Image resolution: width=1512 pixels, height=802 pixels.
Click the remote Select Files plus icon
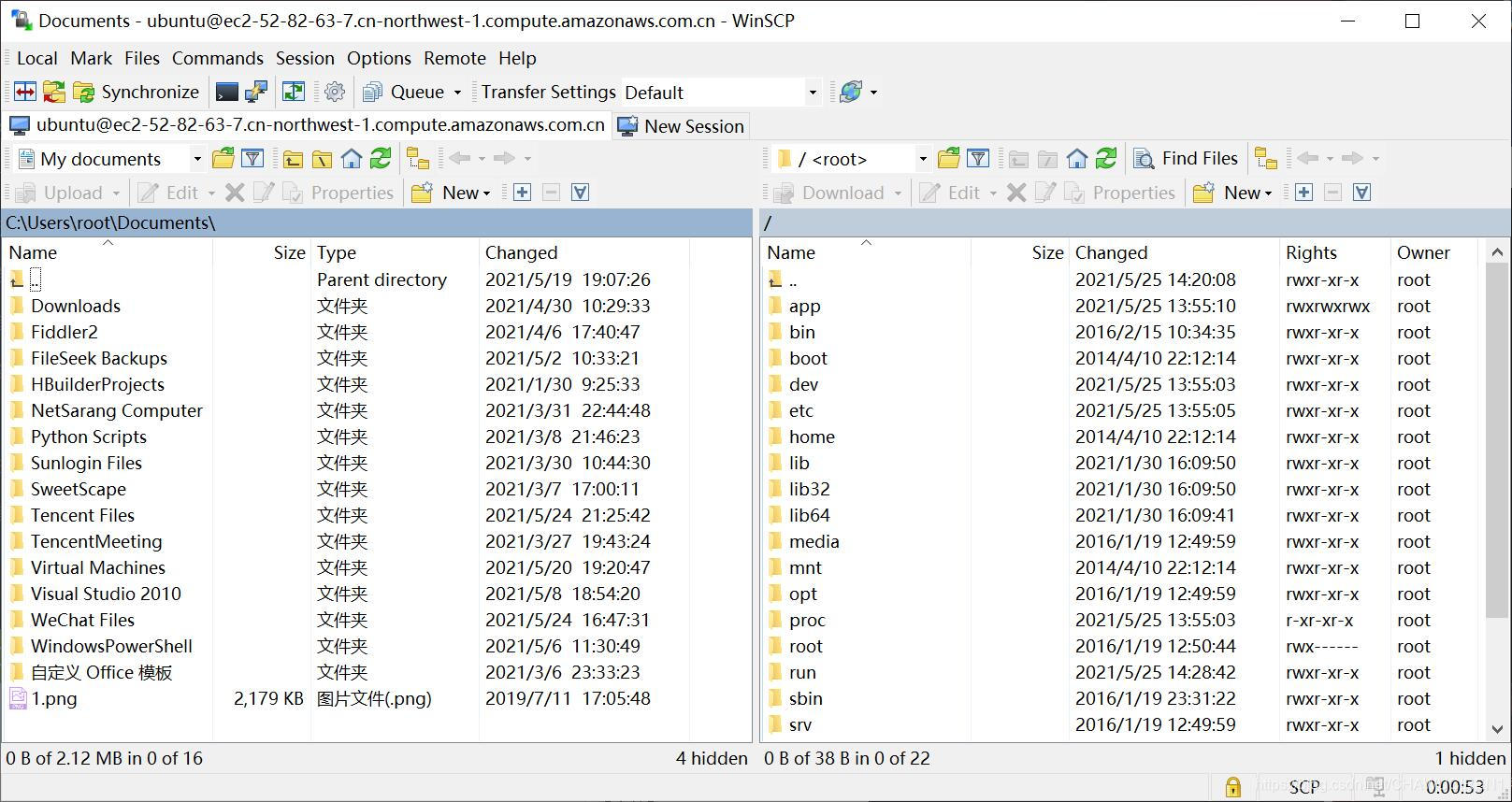pos(1303,193)
